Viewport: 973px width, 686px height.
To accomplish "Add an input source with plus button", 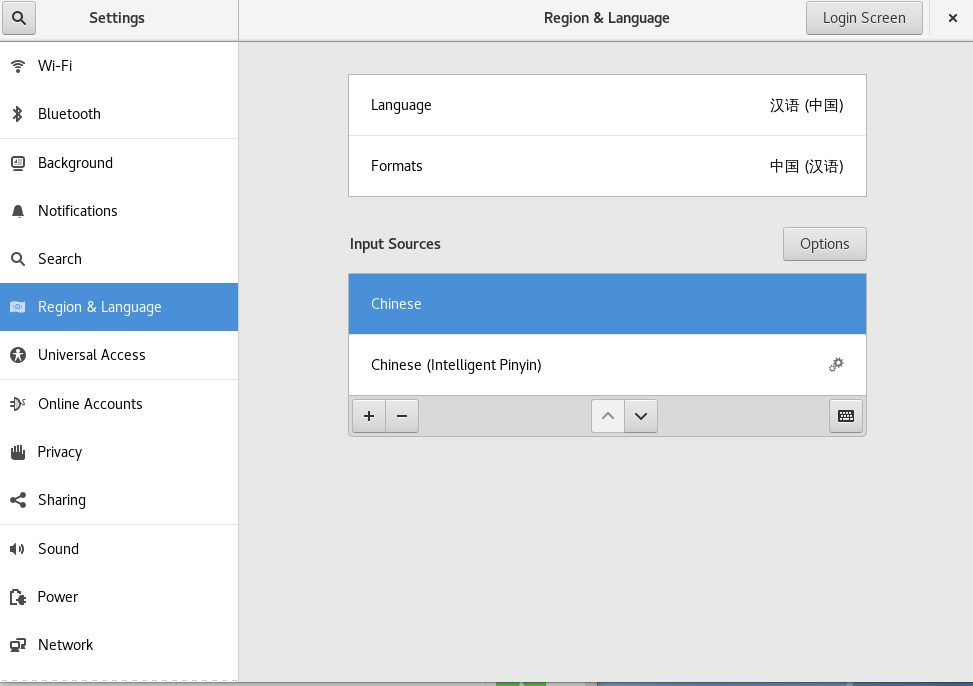I will pos(369,416).
